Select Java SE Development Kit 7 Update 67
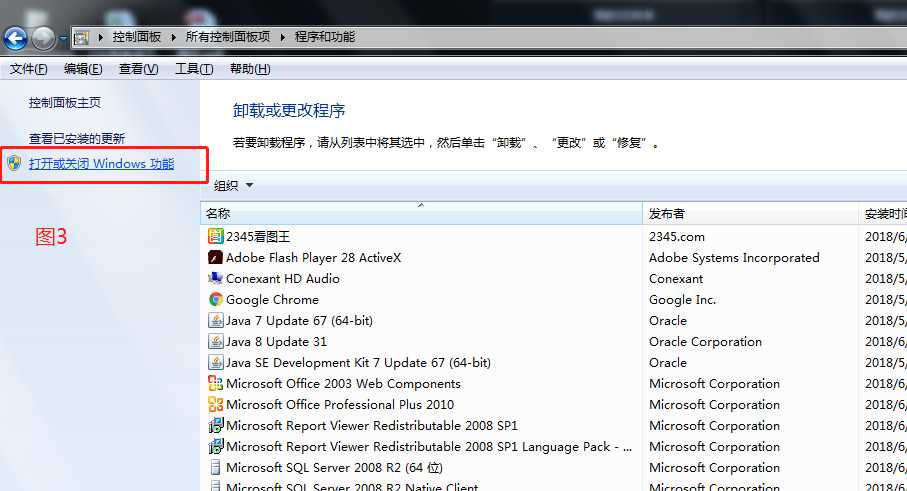The height and width of the screenshot is (491, 907). [358, 363]
